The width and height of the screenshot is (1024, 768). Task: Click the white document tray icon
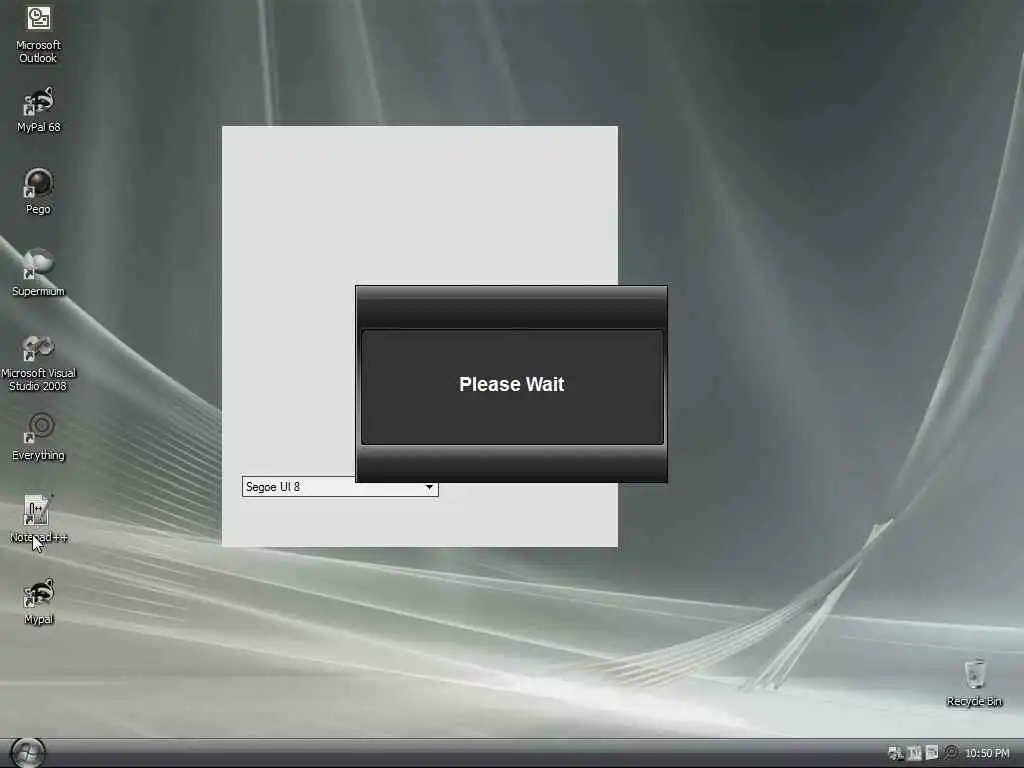(932, 753)
